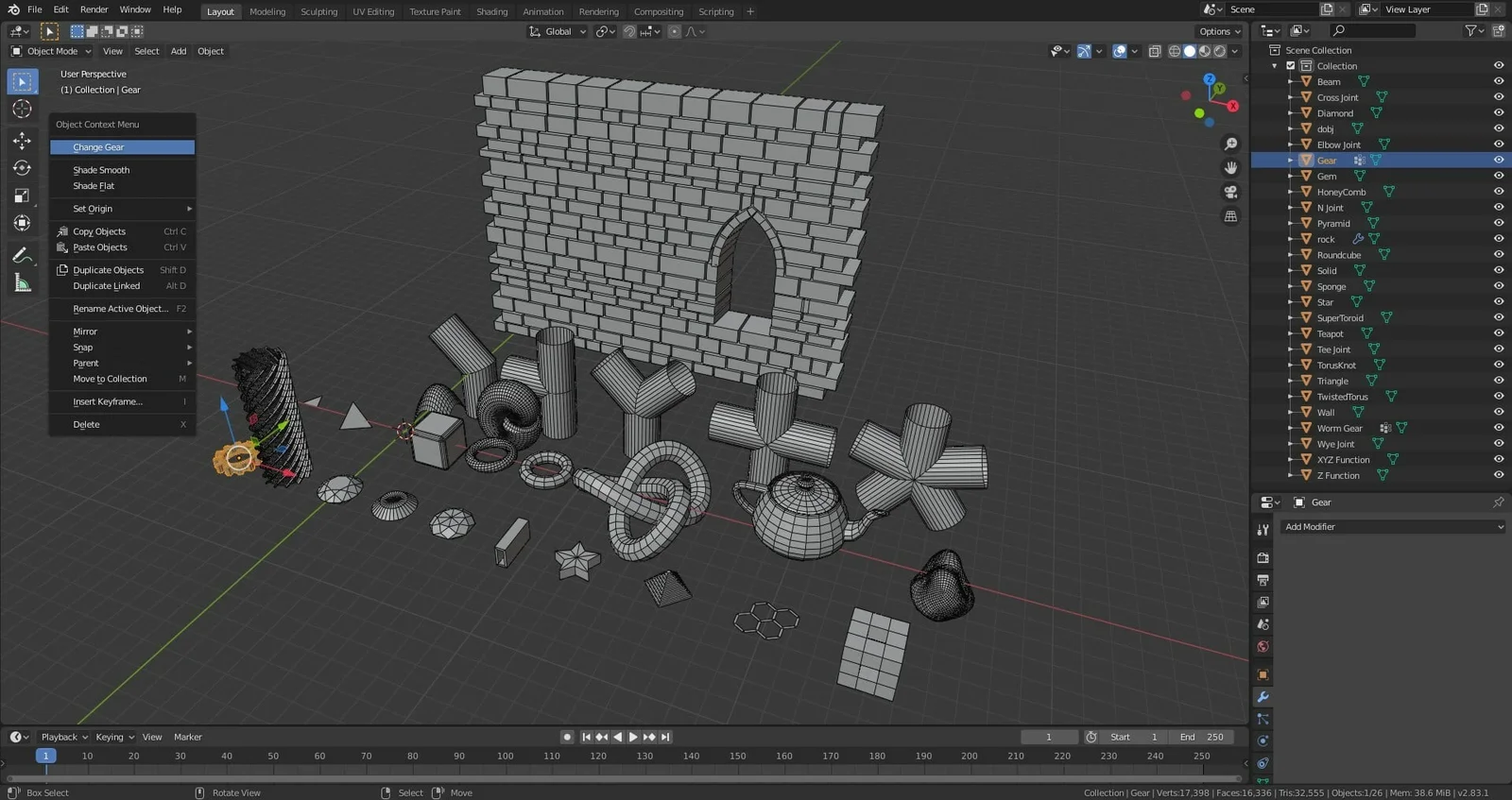Click the Options button in viewport header
Viewport: 1512px width, 800px height.
click(x=1219, y=31)
